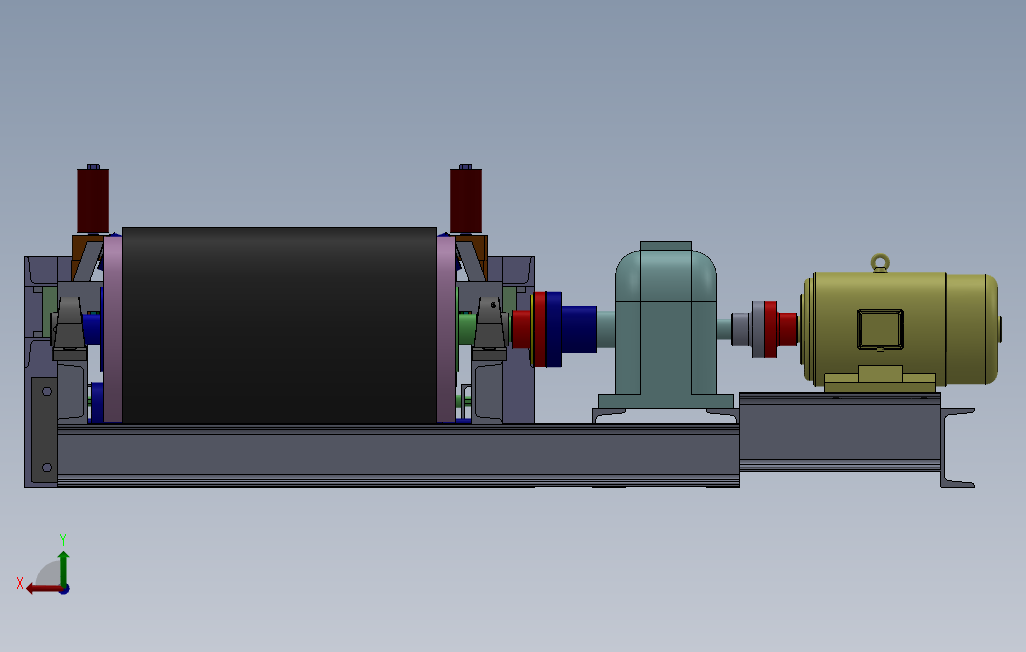Select the green shaft segment right of drum
The width and height of the screenshot is (1026, 652).
tap(468, 329)
